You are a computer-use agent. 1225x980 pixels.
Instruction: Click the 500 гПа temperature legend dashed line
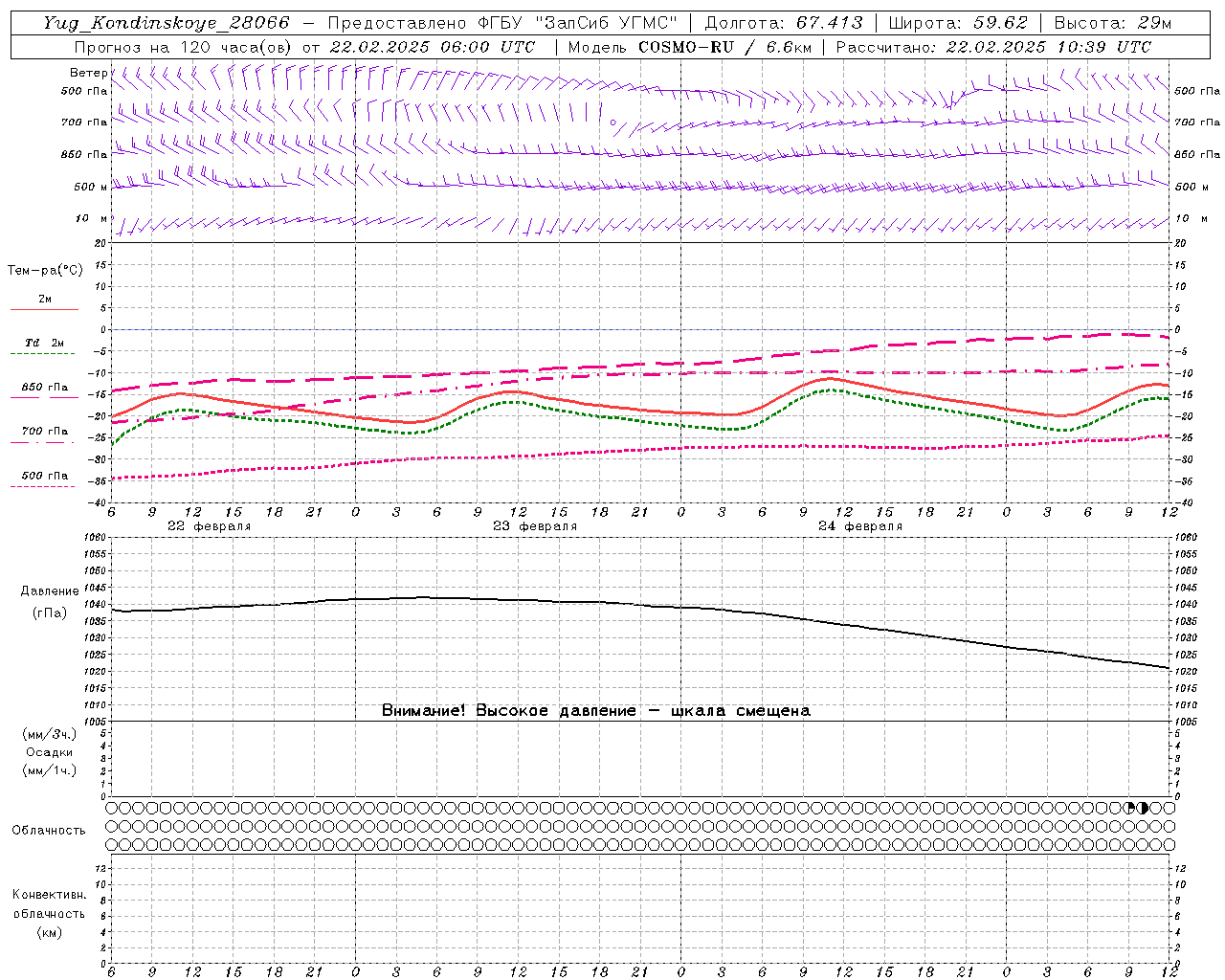coord(43,486)
